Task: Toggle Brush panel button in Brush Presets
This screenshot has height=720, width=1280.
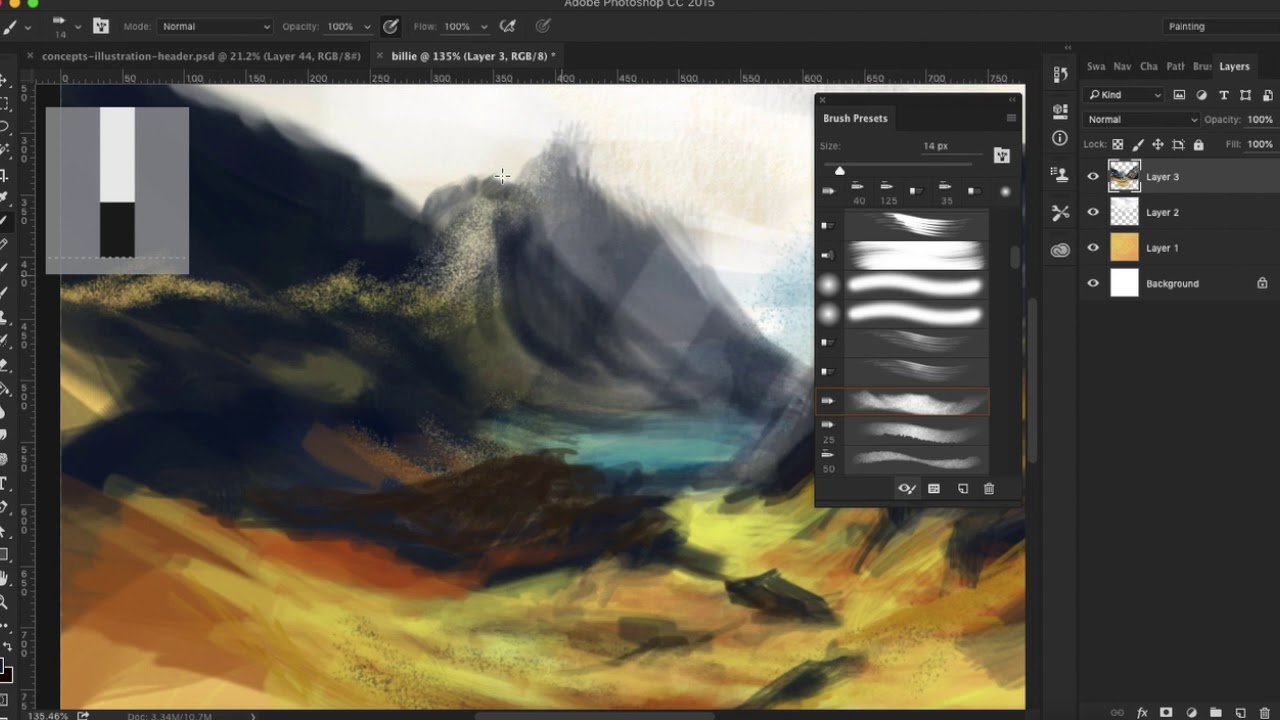Action: (x=1001, y=155)
